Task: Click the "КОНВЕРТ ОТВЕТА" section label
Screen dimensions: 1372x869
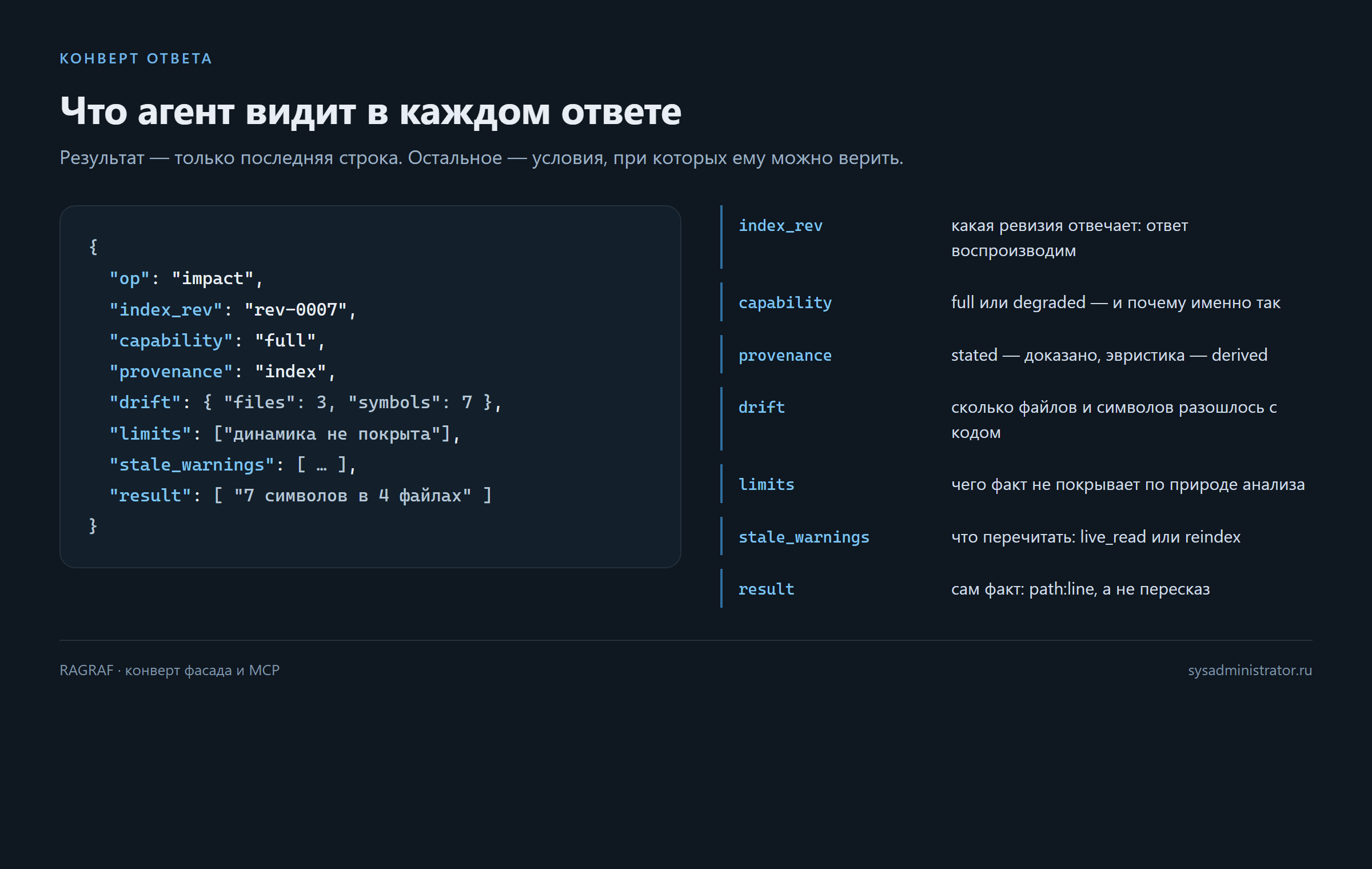Action: [x=136, y=59]
